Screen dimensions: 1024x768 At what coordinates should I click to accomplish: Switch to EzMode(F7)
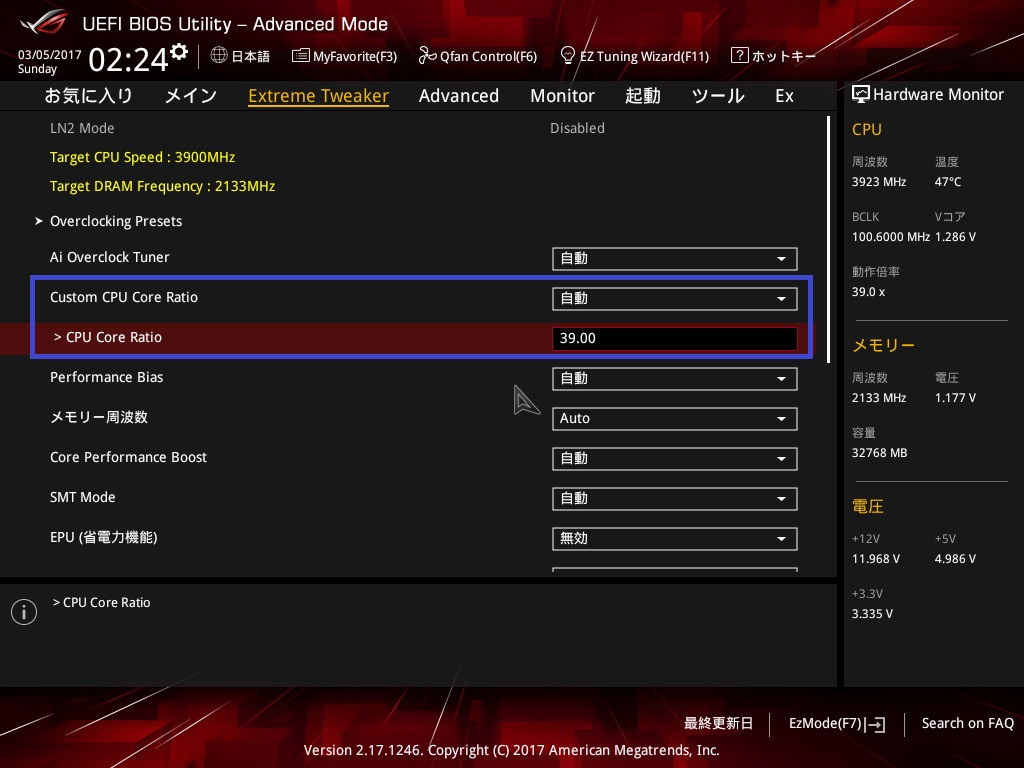837,724
